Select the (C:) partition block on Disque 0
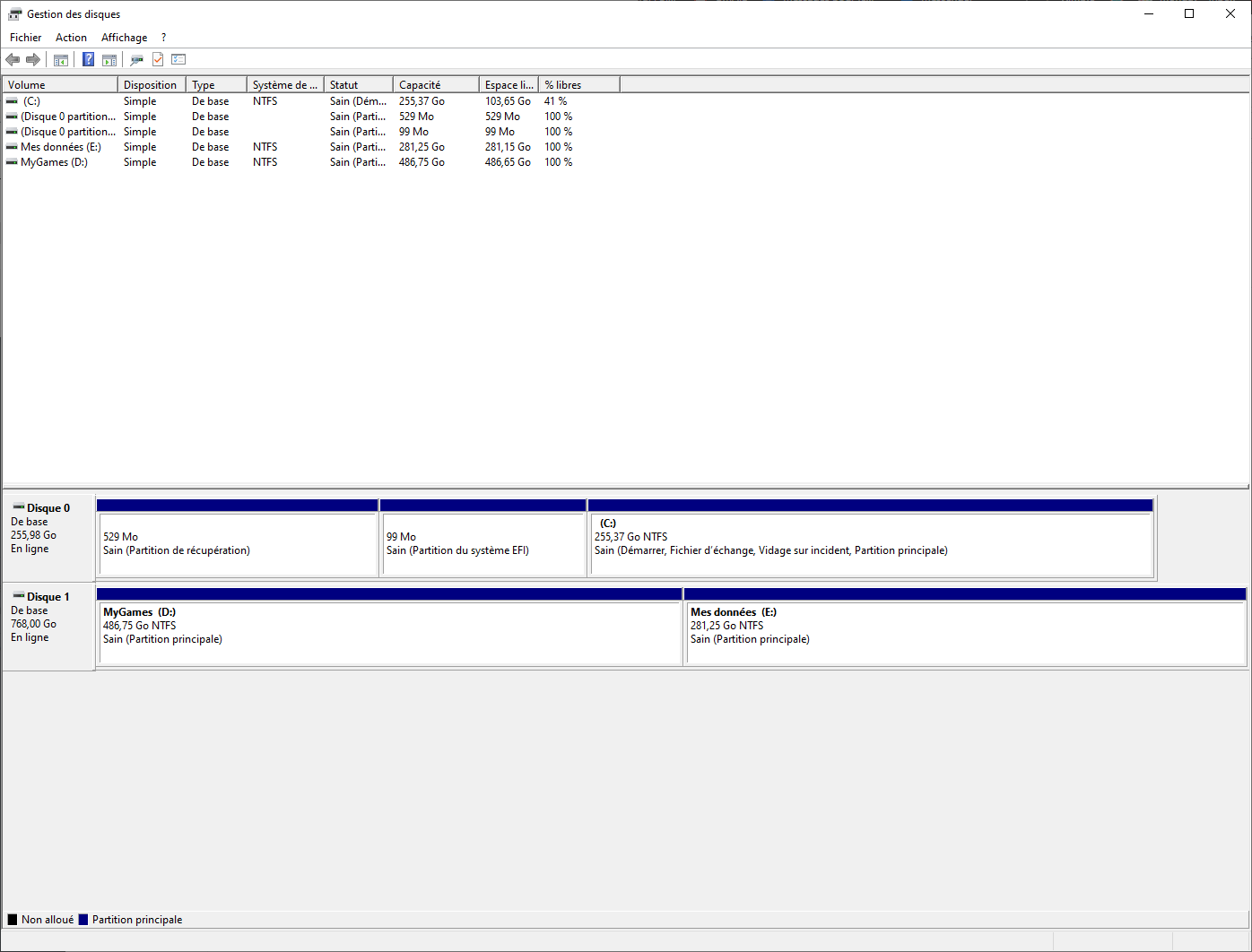Screen dimensions: 1252x952 coord(871,538)
